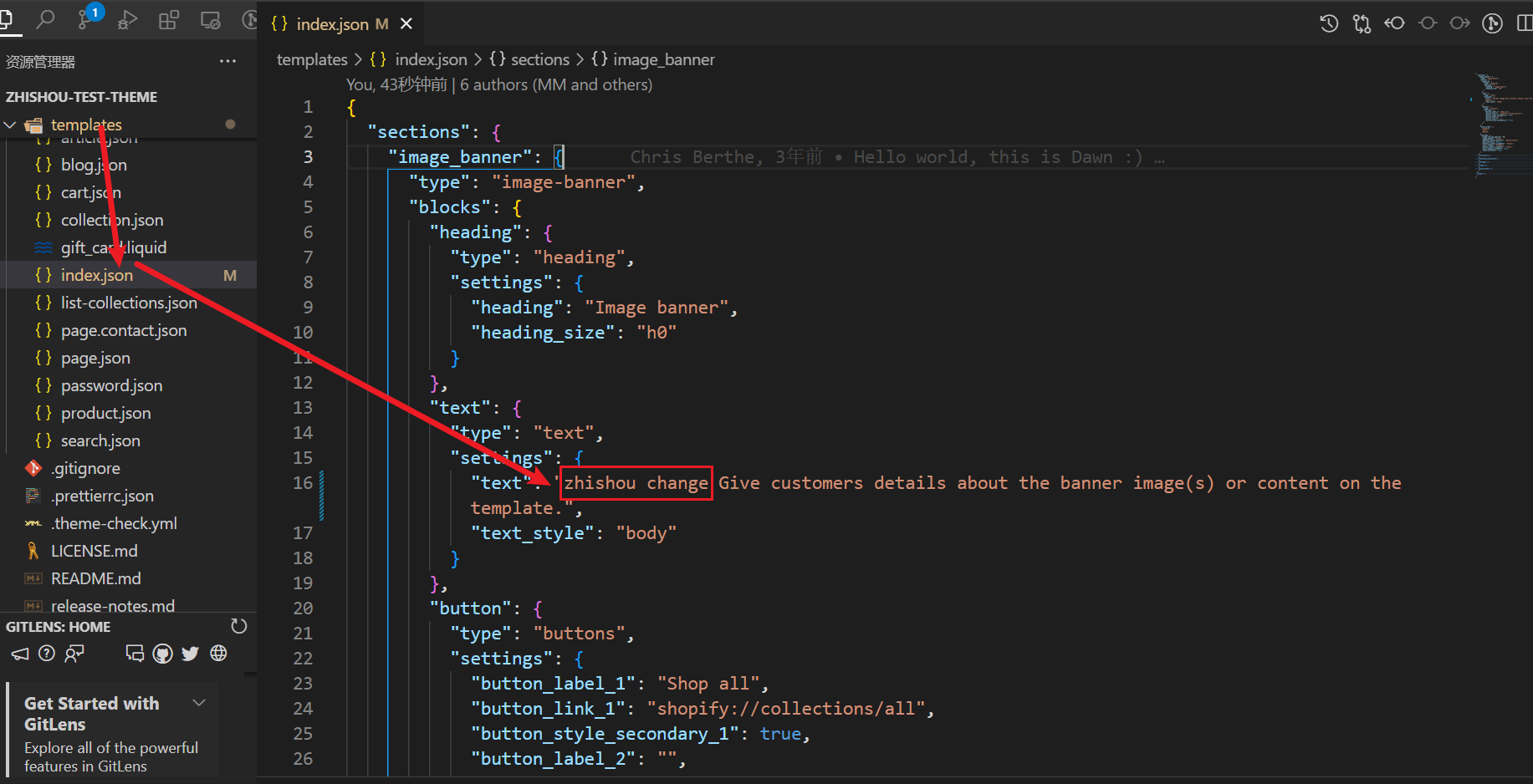Image resolution: width=1533 pixels, height=784 pixels.
Task: Toggle file blame commit circle icon
Action: [1428, 23]
